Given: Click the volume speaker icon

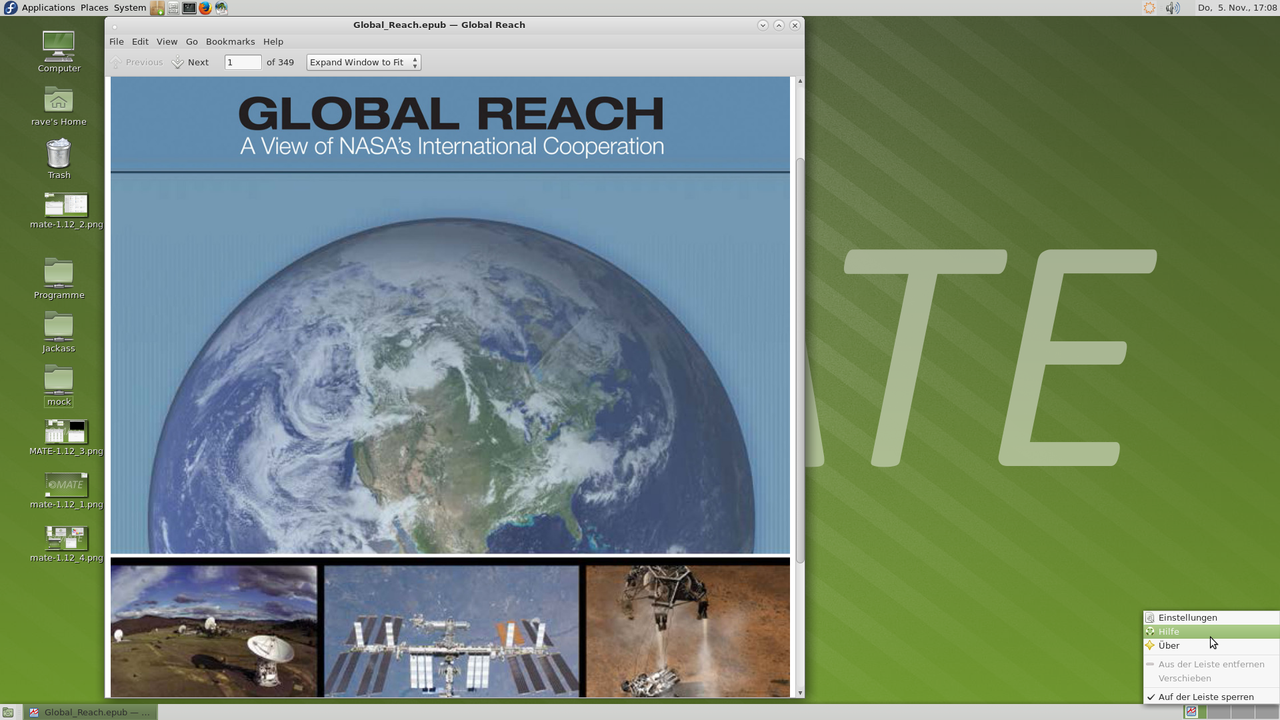Looking at the screenshot, I should point(1172,8).
